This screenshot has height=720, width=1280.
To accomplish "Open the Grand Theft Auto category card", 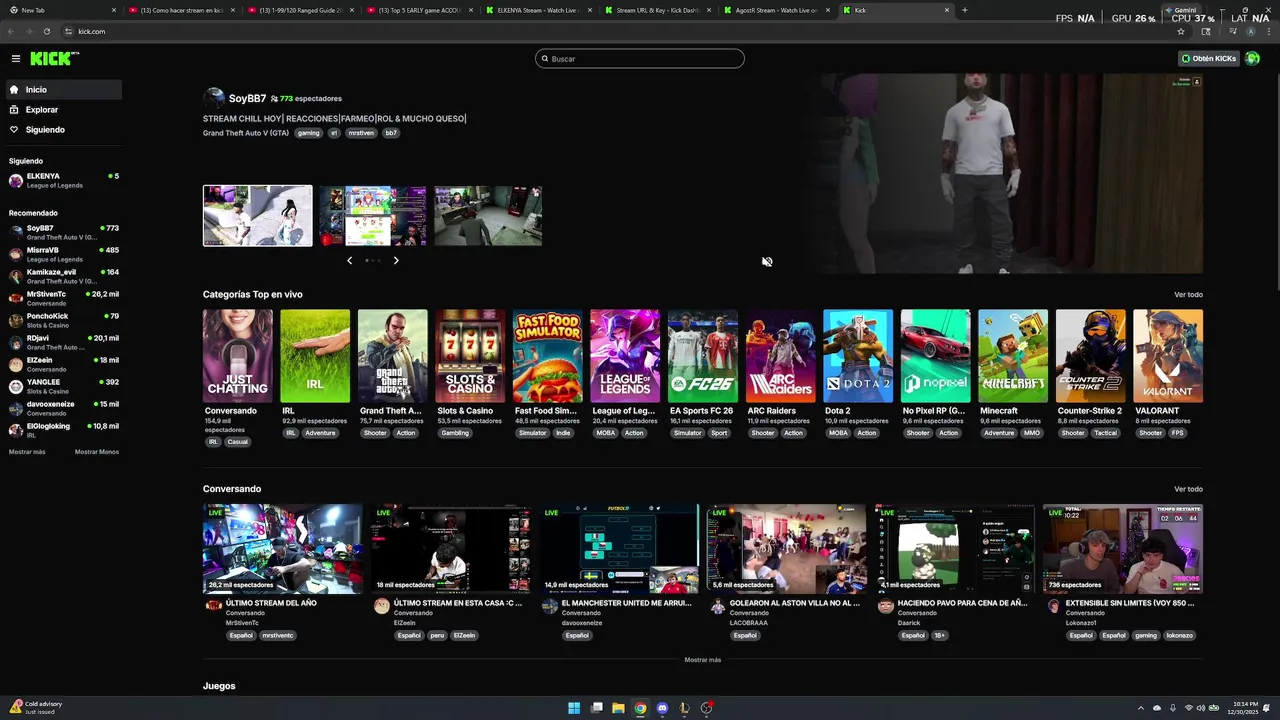I will 393,356.
